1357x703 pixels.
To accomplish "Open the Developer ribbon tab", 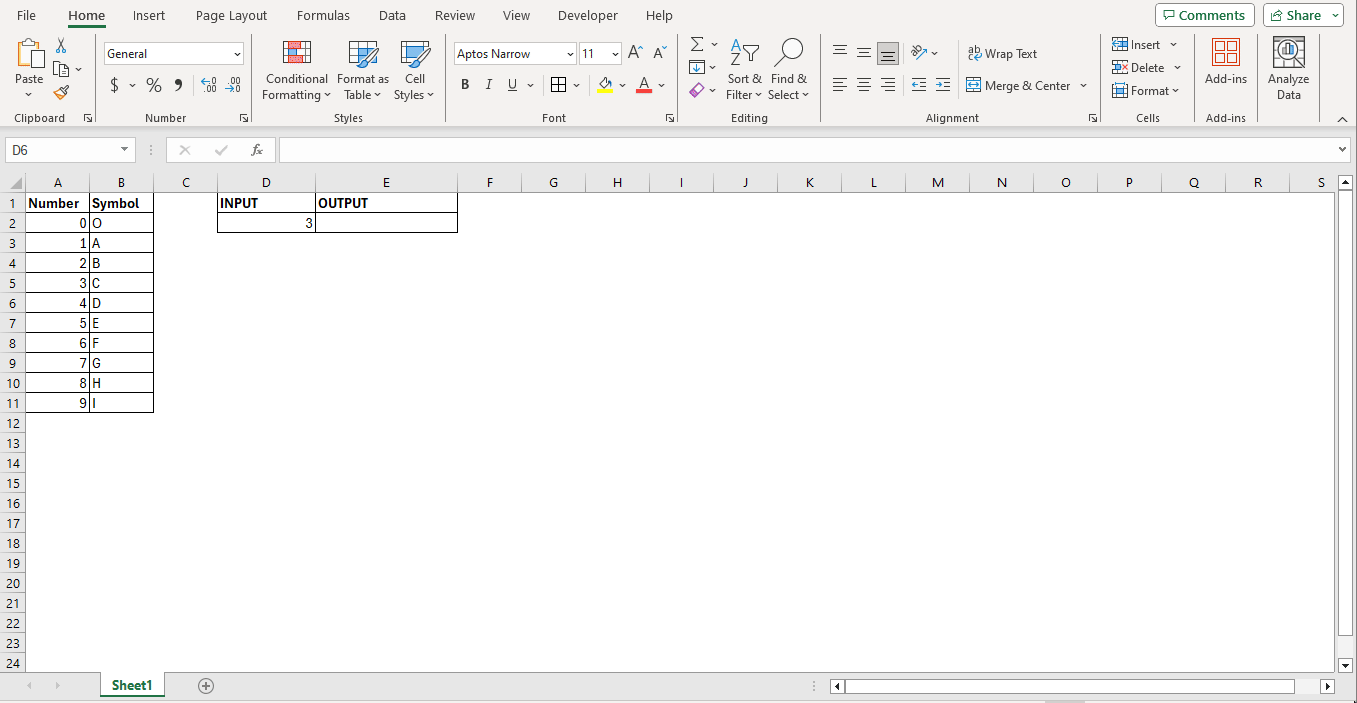I will 587,15.
